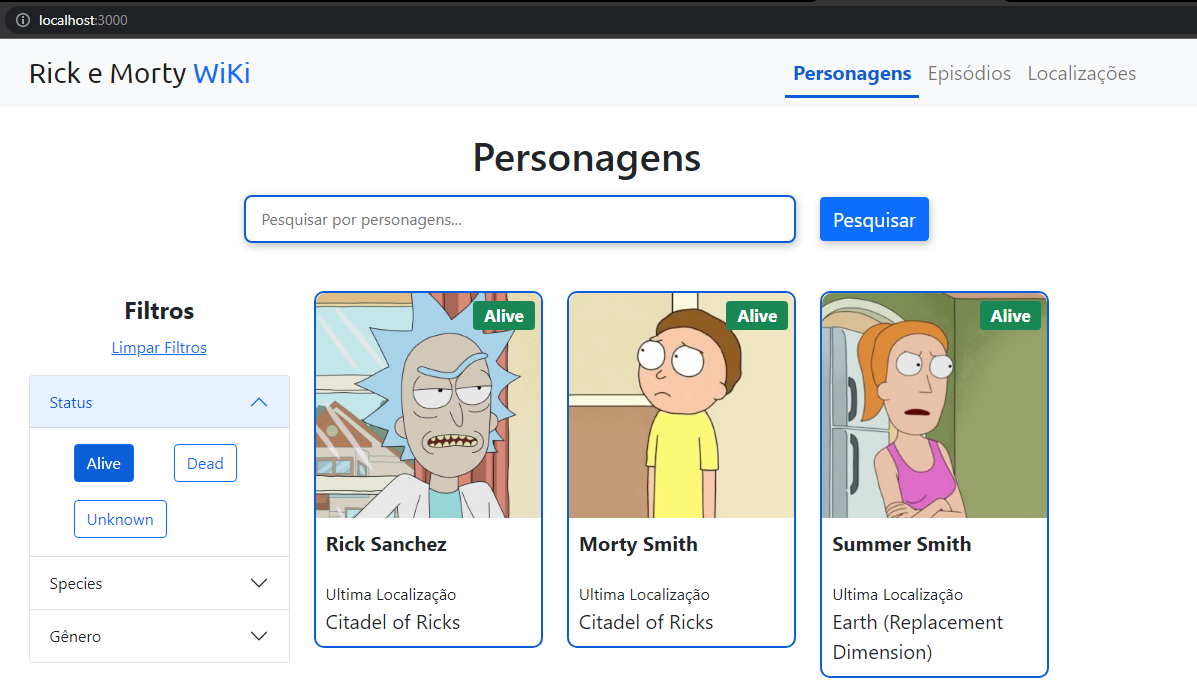Screen dimensions: 1197x690
Task: Click the Personagens page heading
Action: pyautogui.click(x=587, y=158)
